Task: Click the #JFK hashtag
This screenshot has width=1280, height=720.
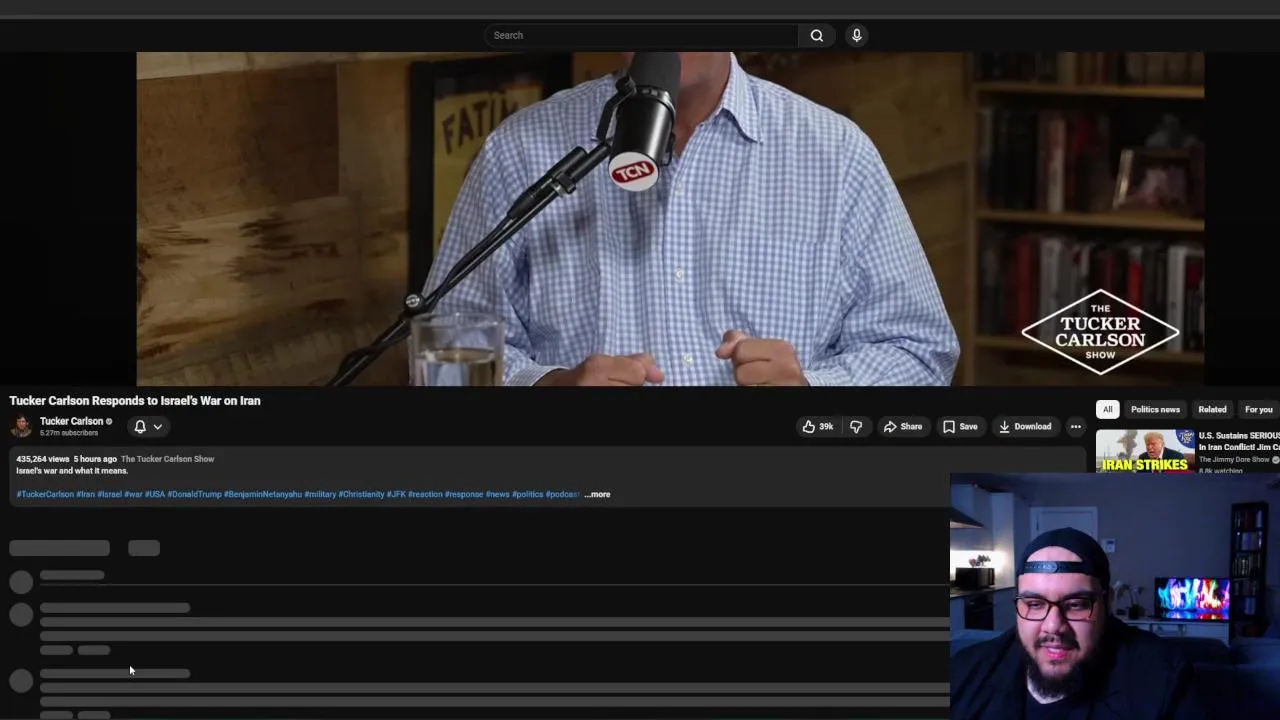Action: click(x=396, y=494)
